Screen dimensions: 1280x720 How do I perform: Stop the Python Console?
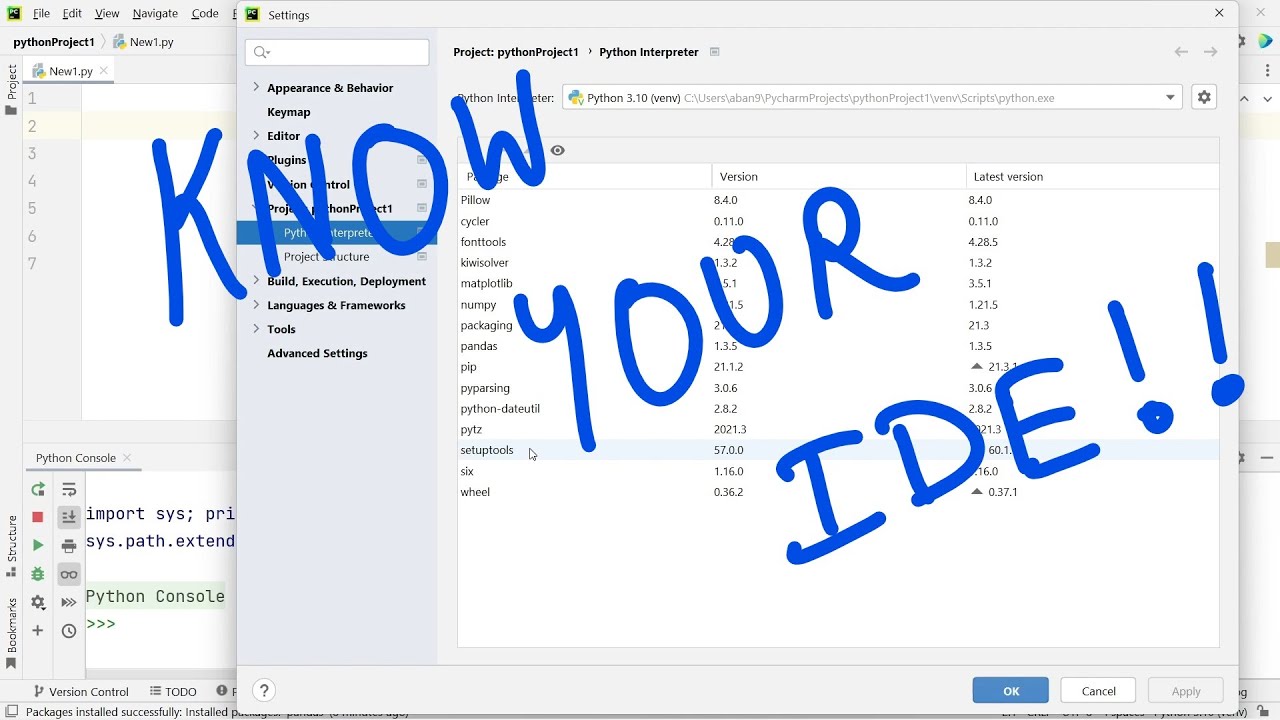pyautogui.click(x=38, y=517)
